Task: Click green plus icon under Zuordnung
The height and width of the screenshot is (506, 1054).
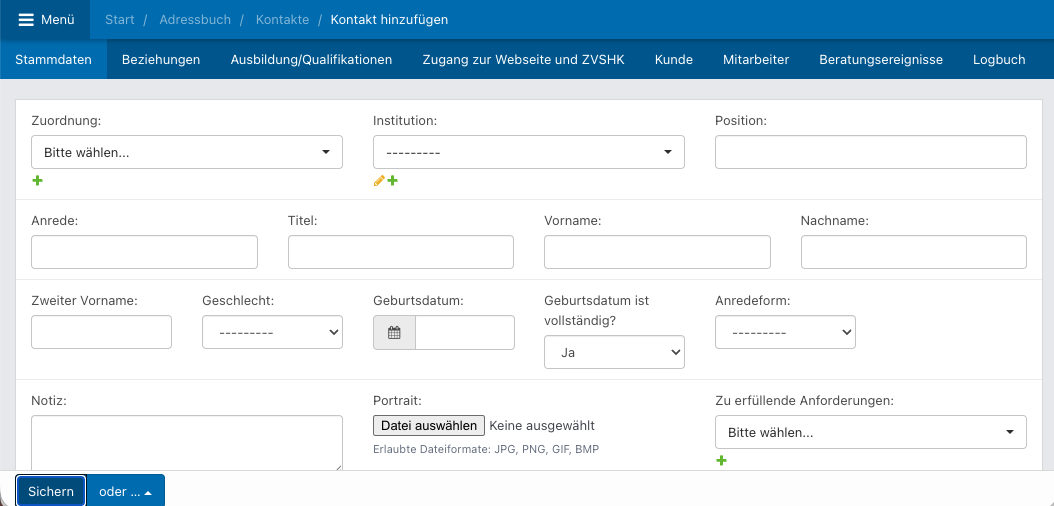Action: (38, 181)
